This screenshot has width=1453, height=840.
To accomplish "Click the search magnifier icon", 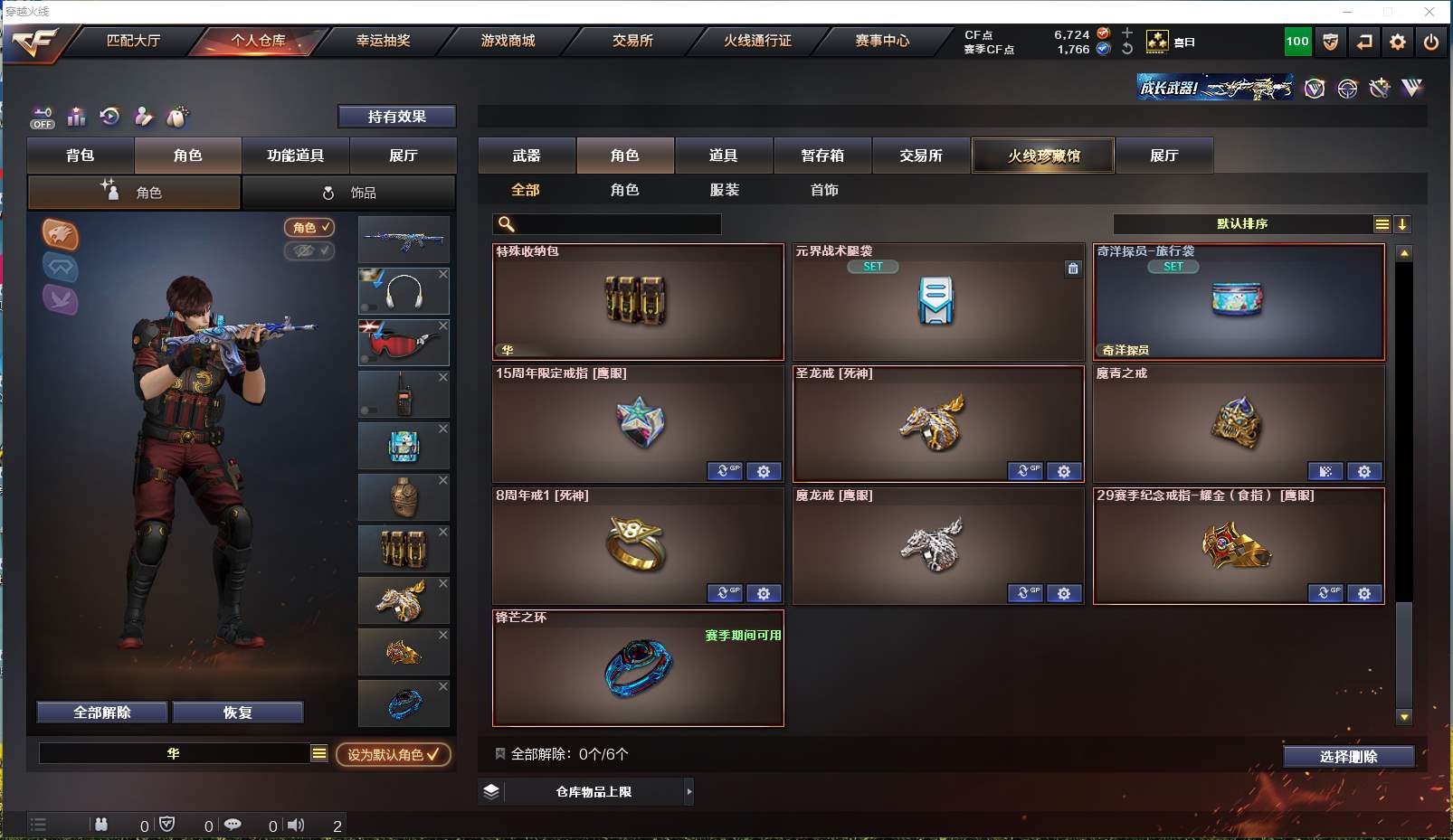I will 507,224.
